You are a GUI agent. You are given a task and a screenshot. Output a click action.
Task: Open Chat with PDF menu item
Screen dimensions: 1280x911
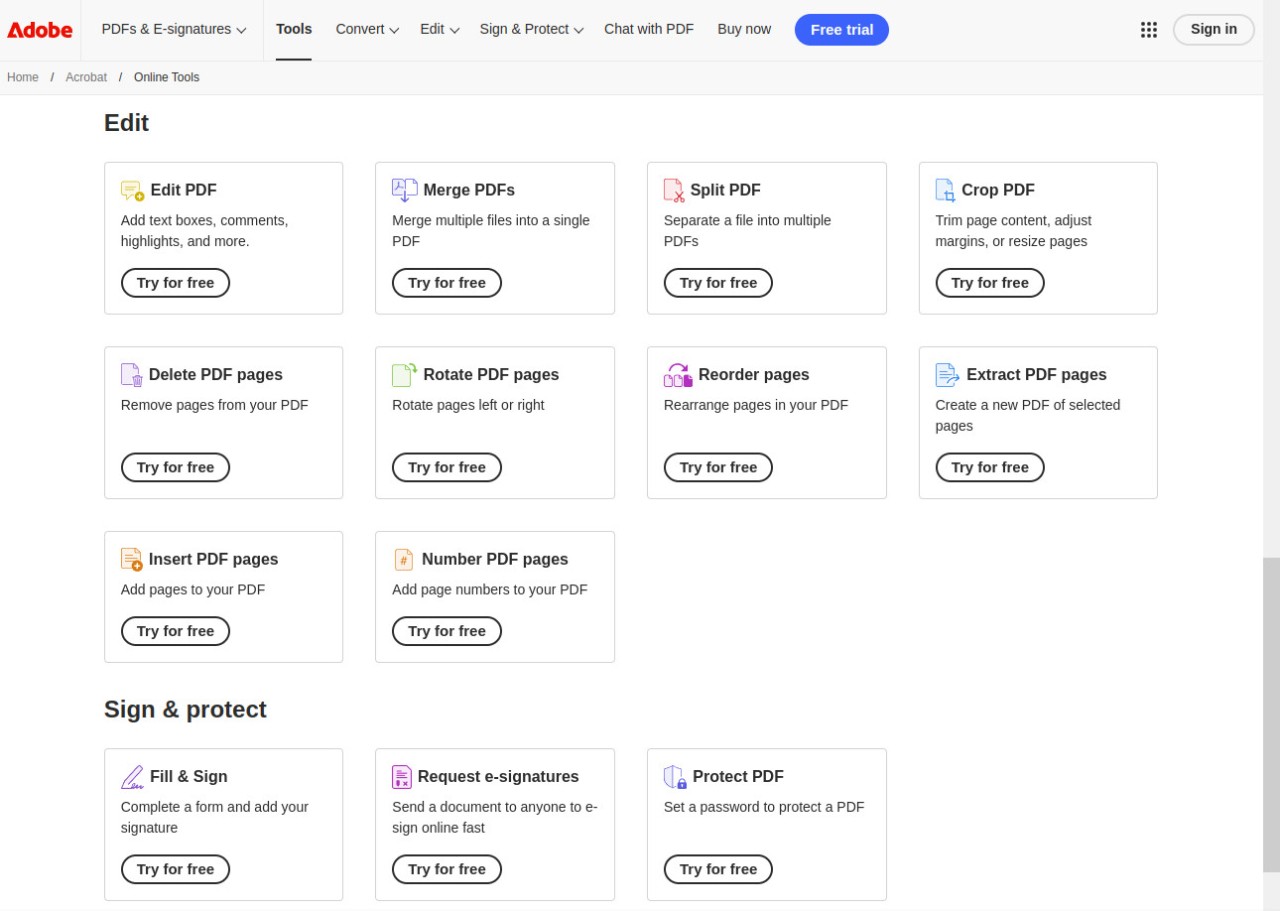pos(648,30)
